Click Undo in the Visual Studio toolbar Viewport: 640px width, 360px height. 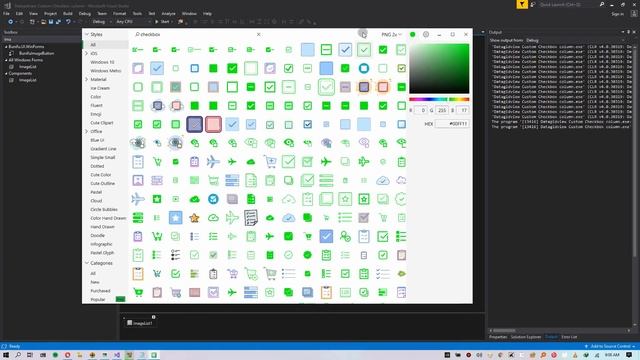point(68,22)
